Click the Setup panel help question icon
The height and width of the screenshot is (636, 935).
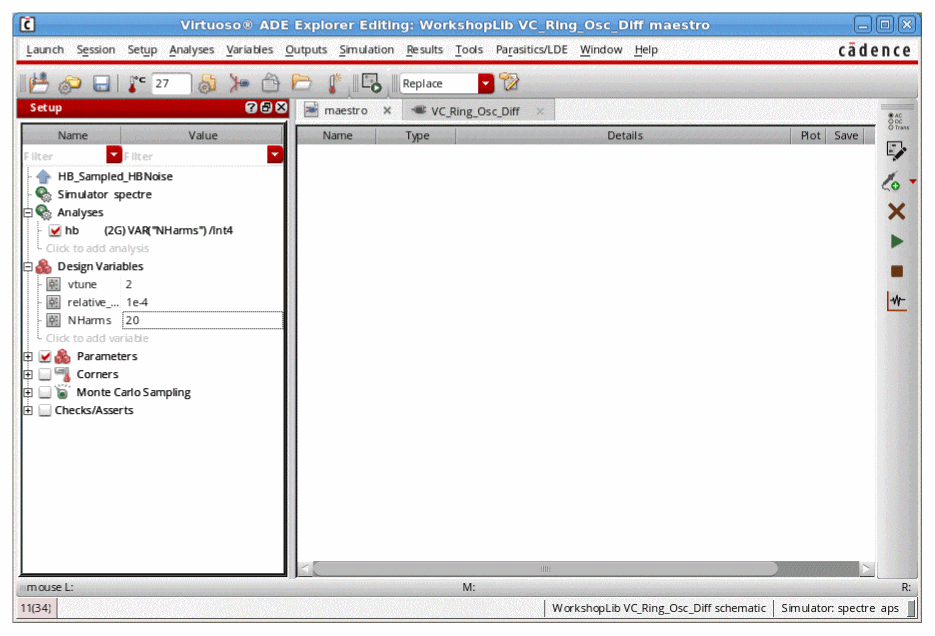251,107
